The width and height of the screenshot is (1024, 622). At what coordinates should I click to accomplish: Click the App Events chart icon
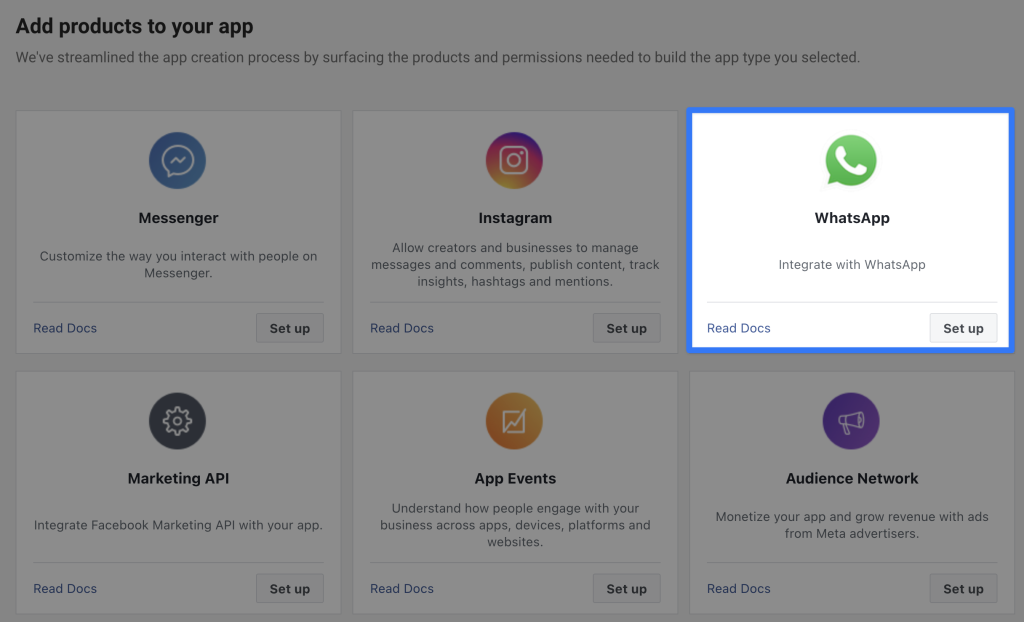point(514,421)
